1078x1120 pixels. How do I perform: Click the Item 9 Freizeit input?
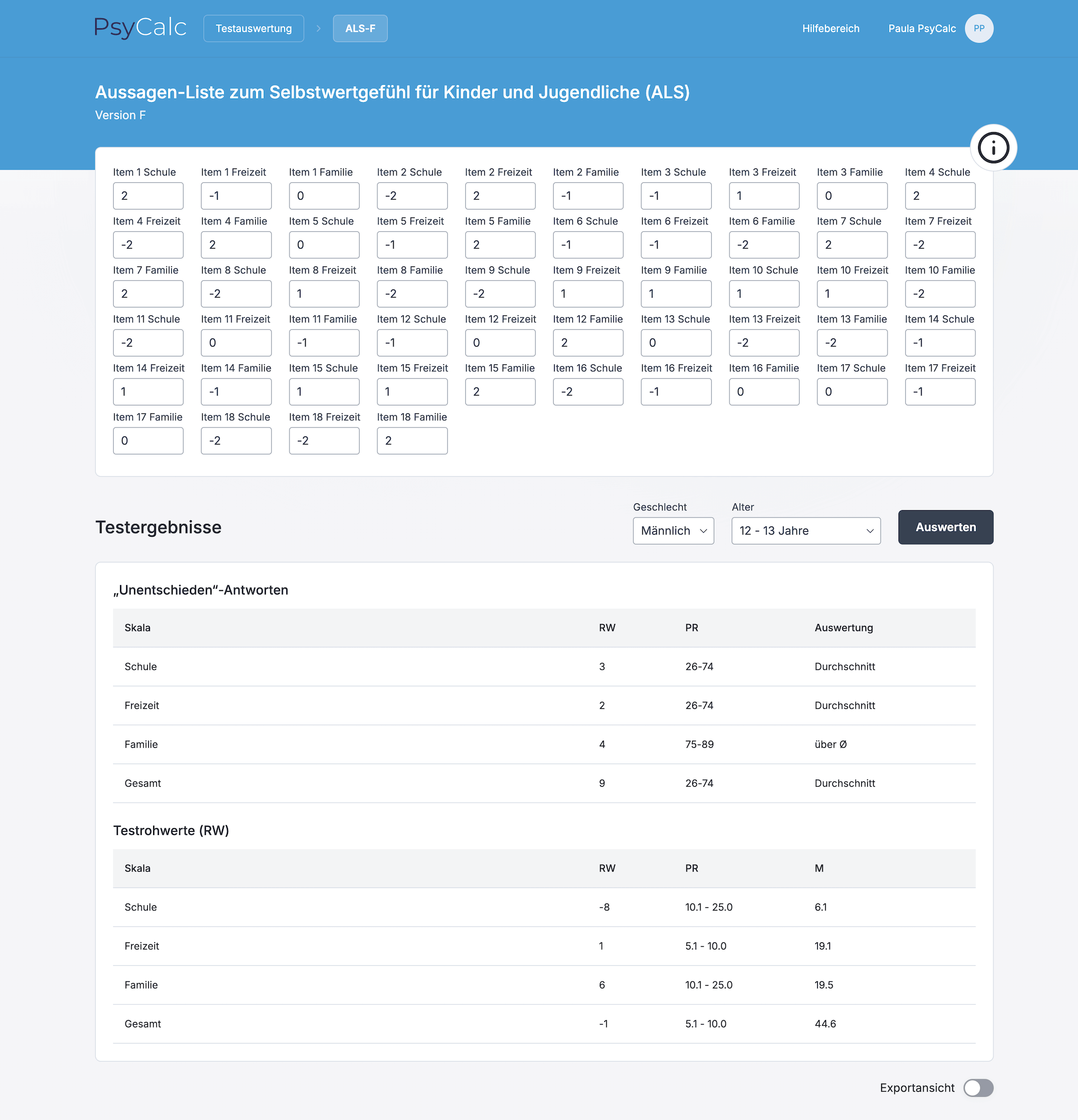pos(588,294)
